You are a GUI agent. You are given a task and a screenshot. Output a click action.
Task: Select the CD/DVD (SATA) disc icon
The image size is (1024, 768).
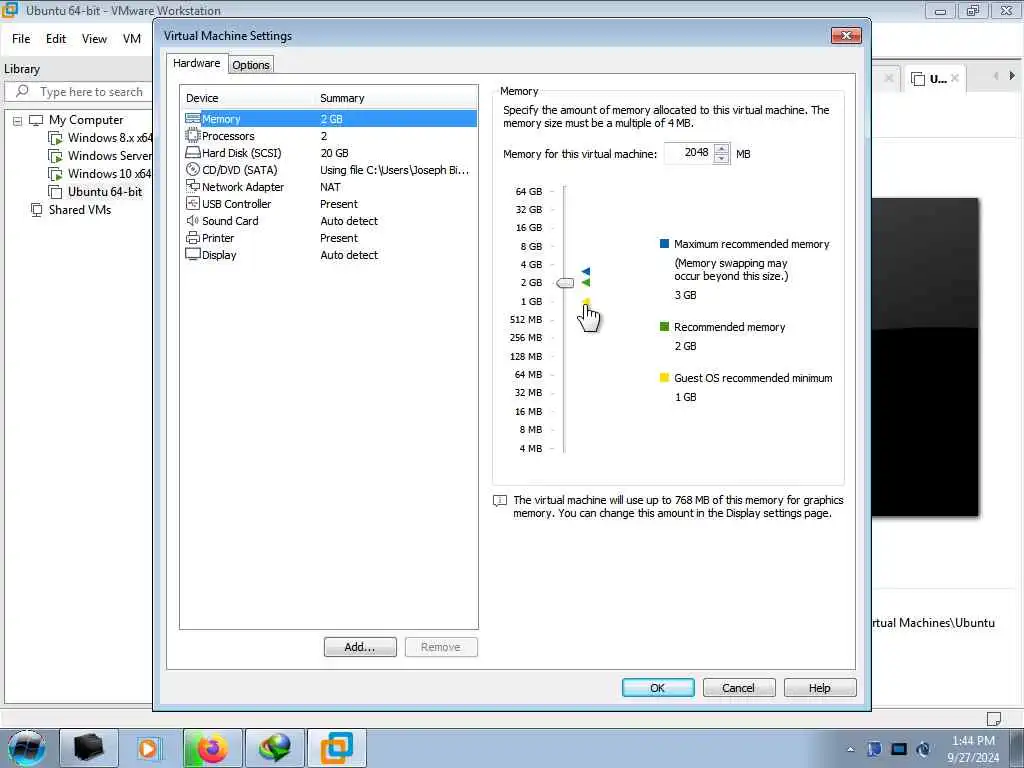tap(193, 170)
